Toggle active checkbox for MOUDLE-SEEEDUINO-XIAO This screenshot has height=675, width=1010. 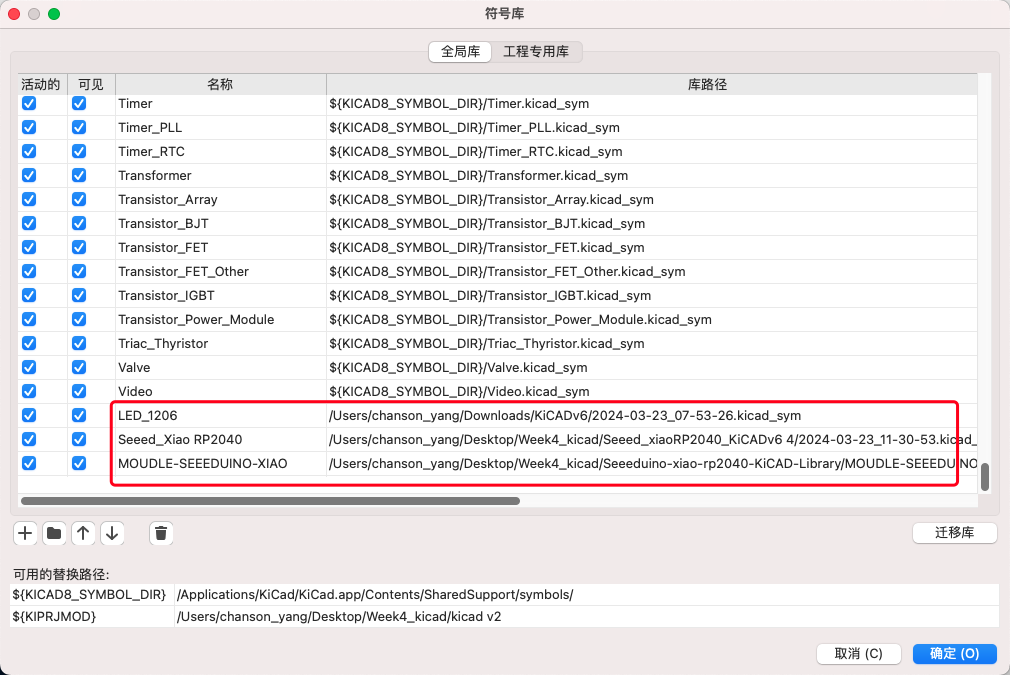(29, 463)
